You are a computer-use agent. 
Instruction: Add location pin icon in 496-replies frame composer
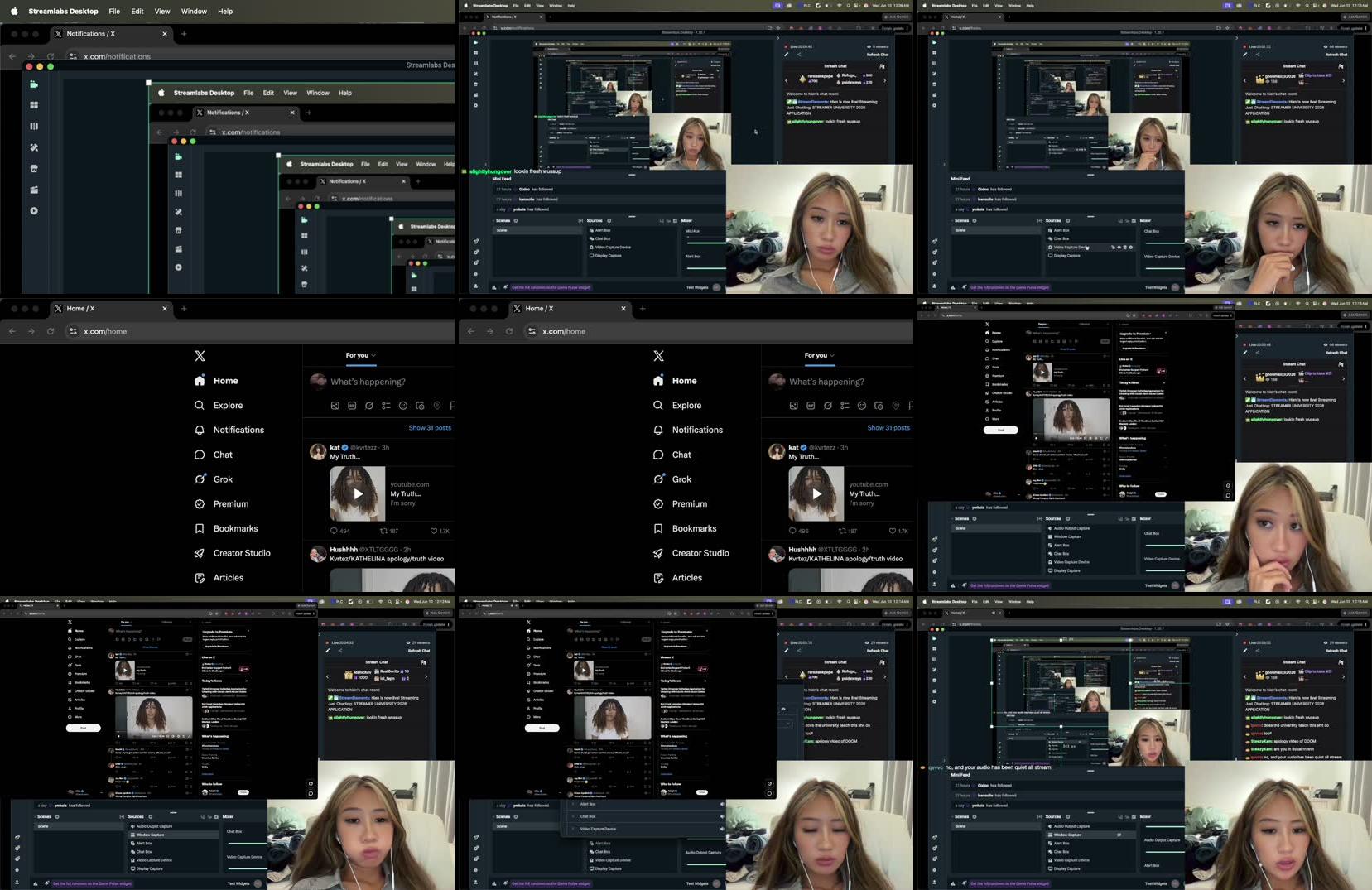coord(896,406)
